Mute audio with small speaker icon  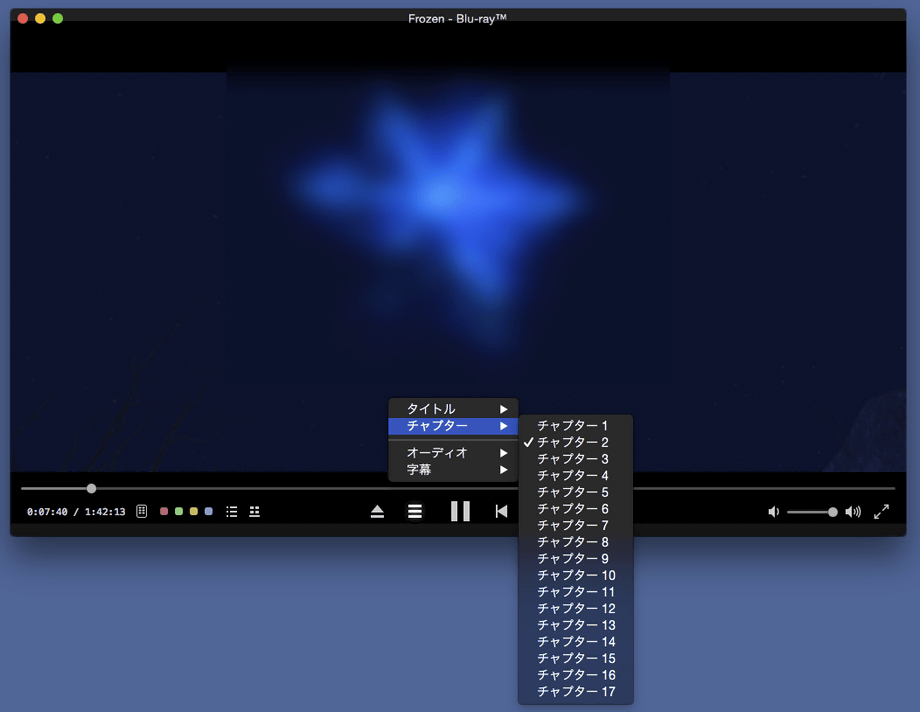[773, 512]
